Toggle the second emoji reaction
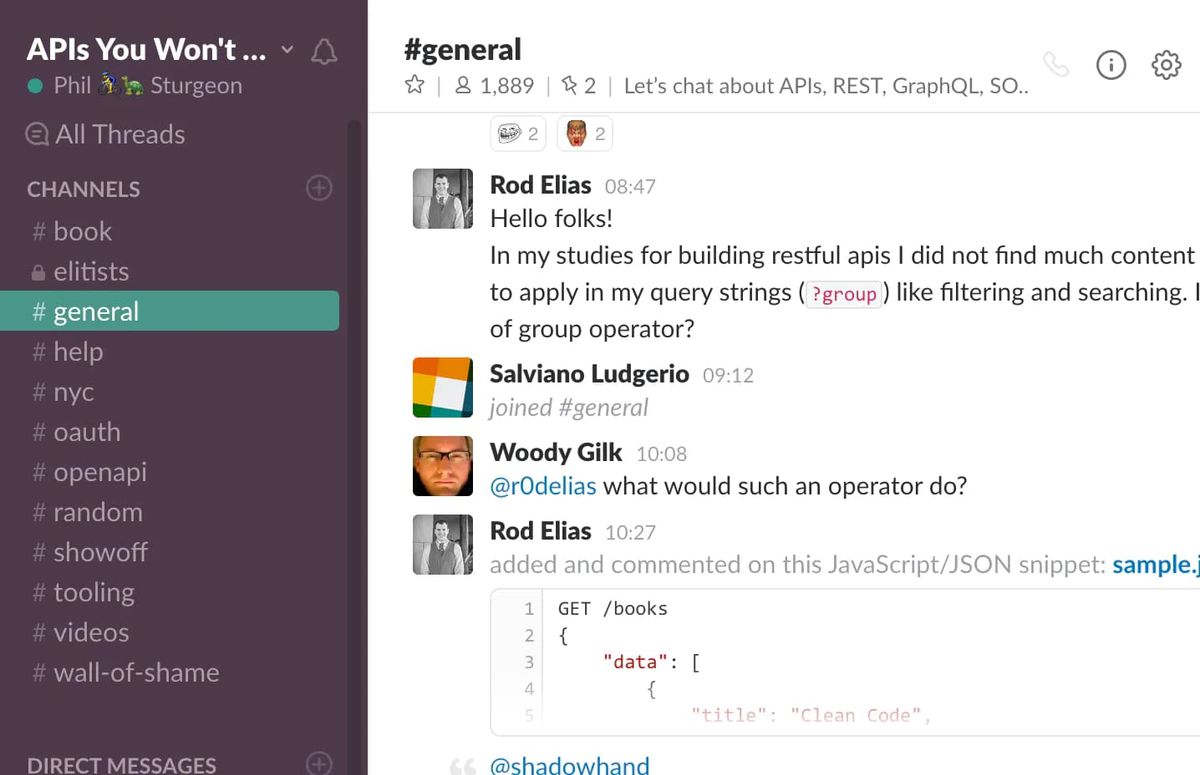The width and height of the screenshot is (1200, 775). click(584, 133)
